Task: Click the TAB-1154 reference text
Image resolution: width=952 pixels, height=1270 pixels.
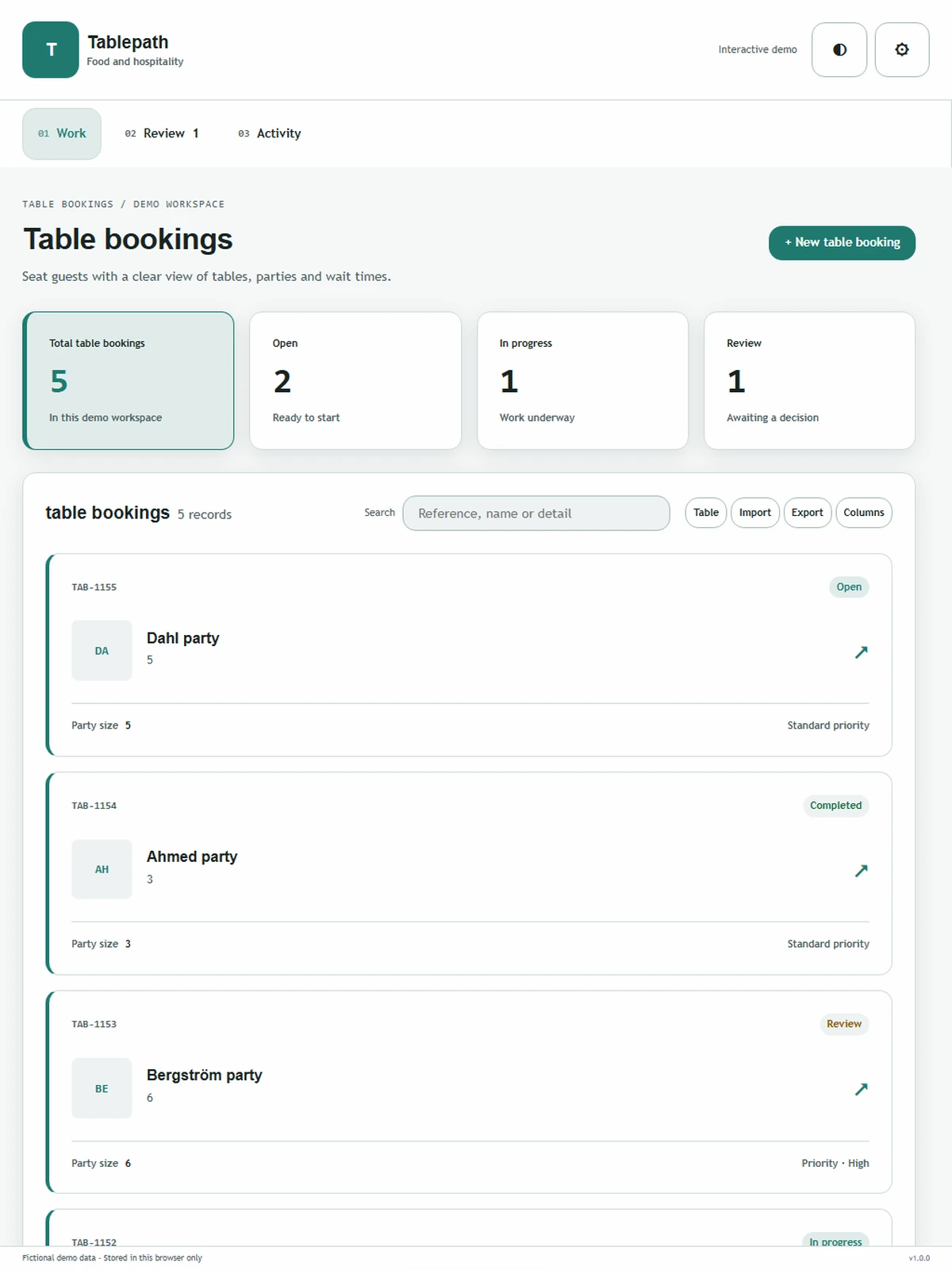Action: pos(94,806)
